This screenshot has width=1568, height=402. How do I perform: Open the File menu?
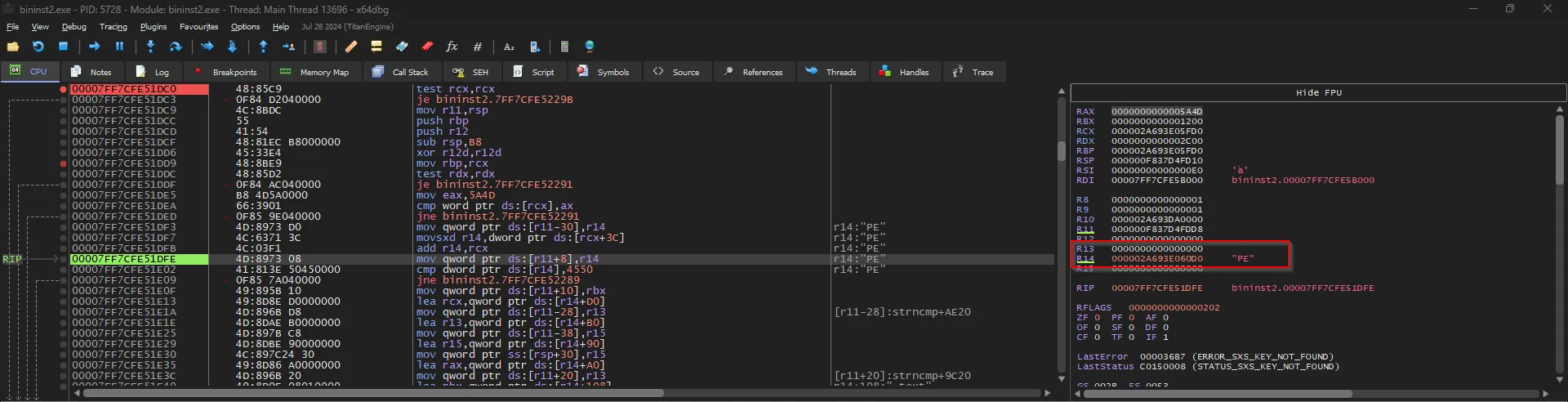click(13, 27)
